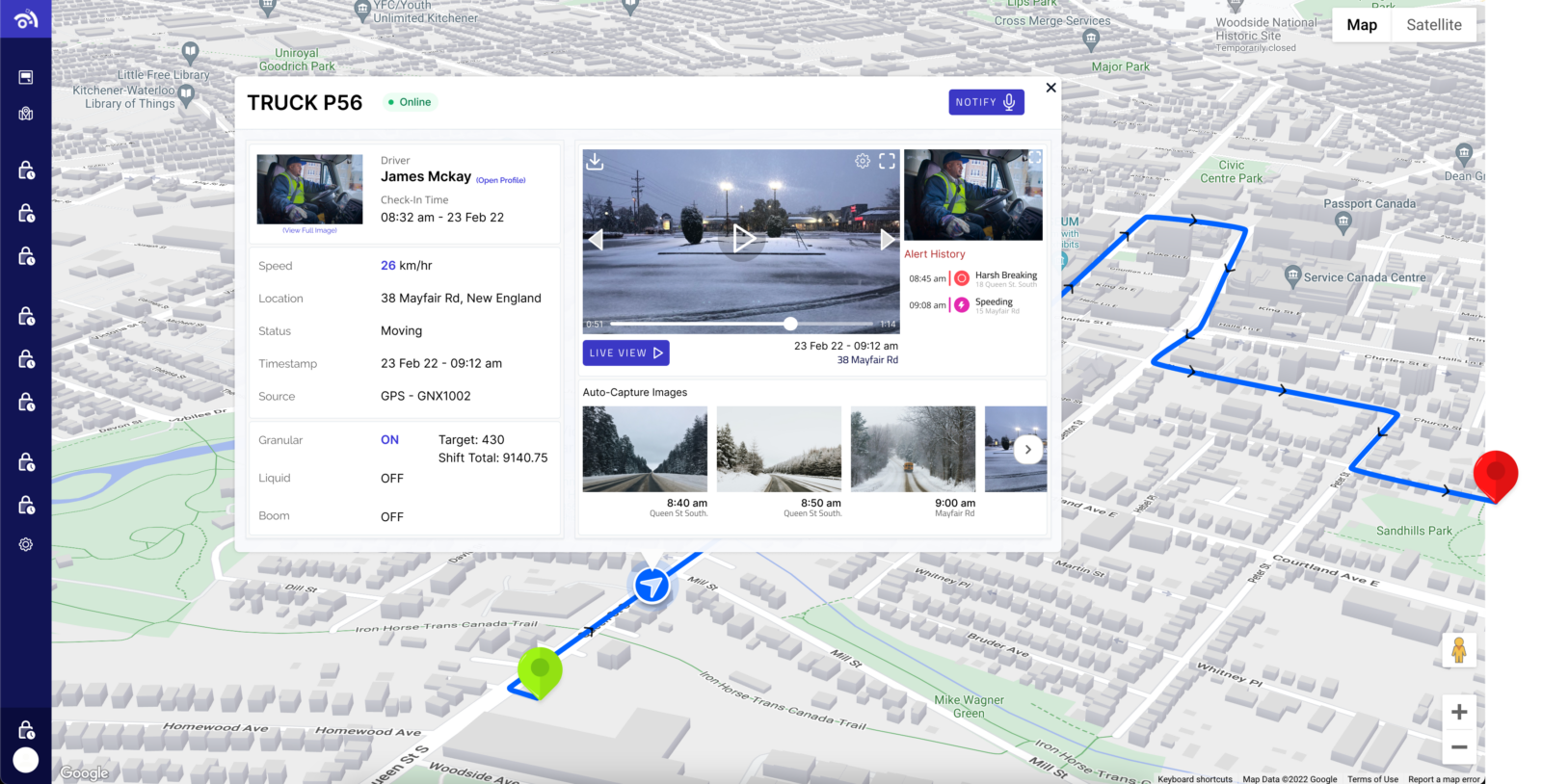Click the GPS - GNX1002 source value

[425, 397]
